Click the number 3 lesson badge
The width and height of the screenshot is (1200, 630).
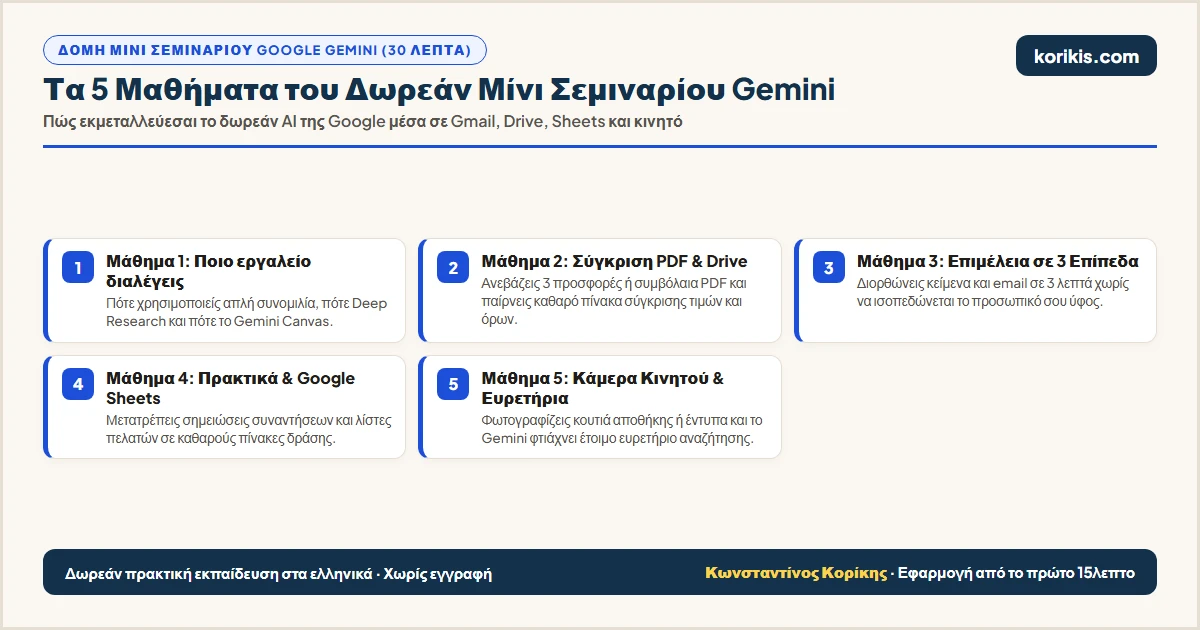tap(829, 268)
